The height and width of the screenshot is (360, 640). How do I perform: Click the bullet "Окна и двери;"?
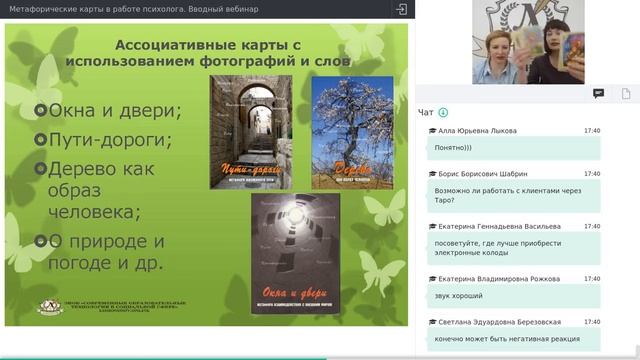pos(108,110)
